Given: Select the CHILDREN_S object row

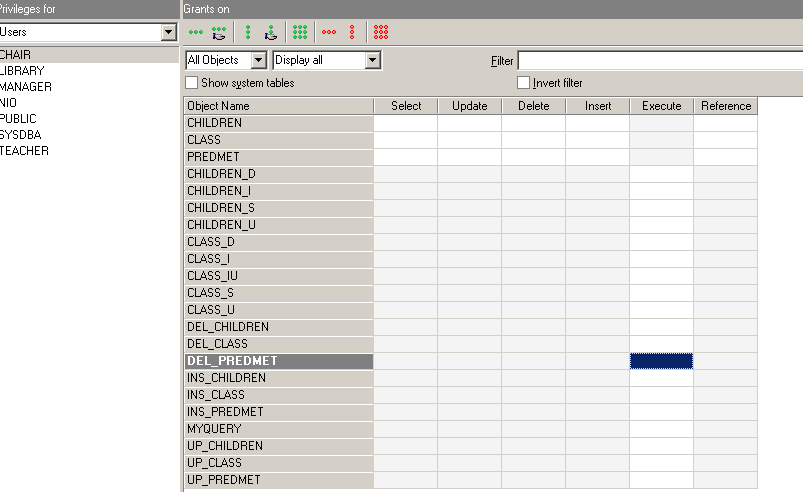Looking at the screenshot, I should click(279, 208).
